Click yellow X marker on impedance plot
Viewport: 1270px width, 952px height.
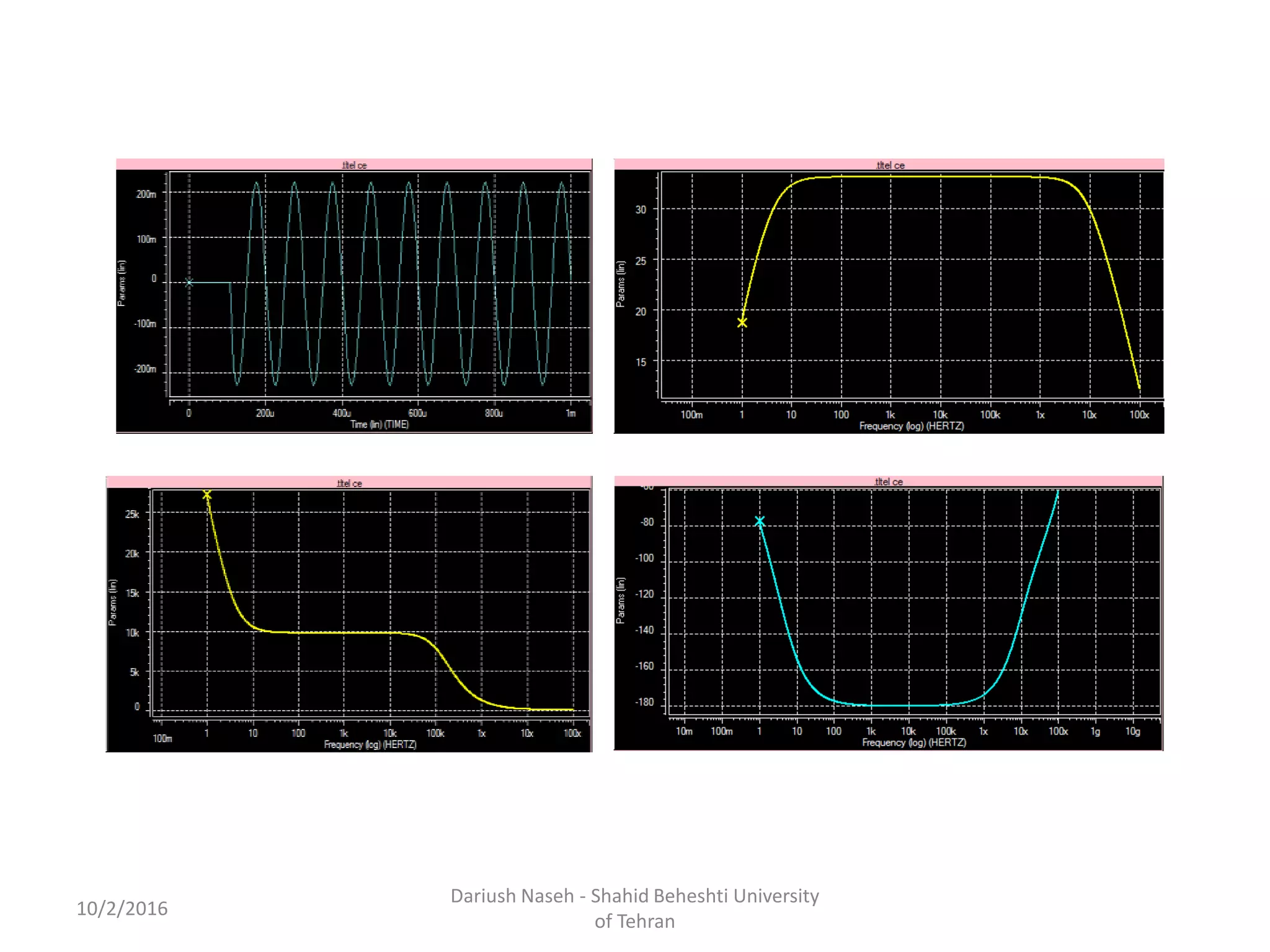pos(207,495)
